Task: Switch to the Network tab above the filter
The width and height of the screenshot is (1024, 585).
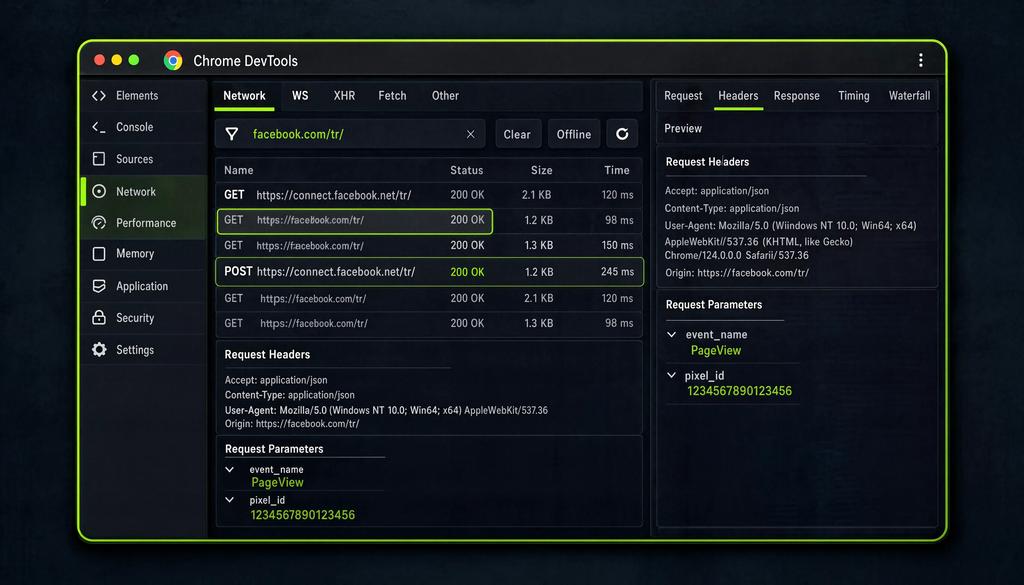Action: pyautogui.click(x=244, y=96)
